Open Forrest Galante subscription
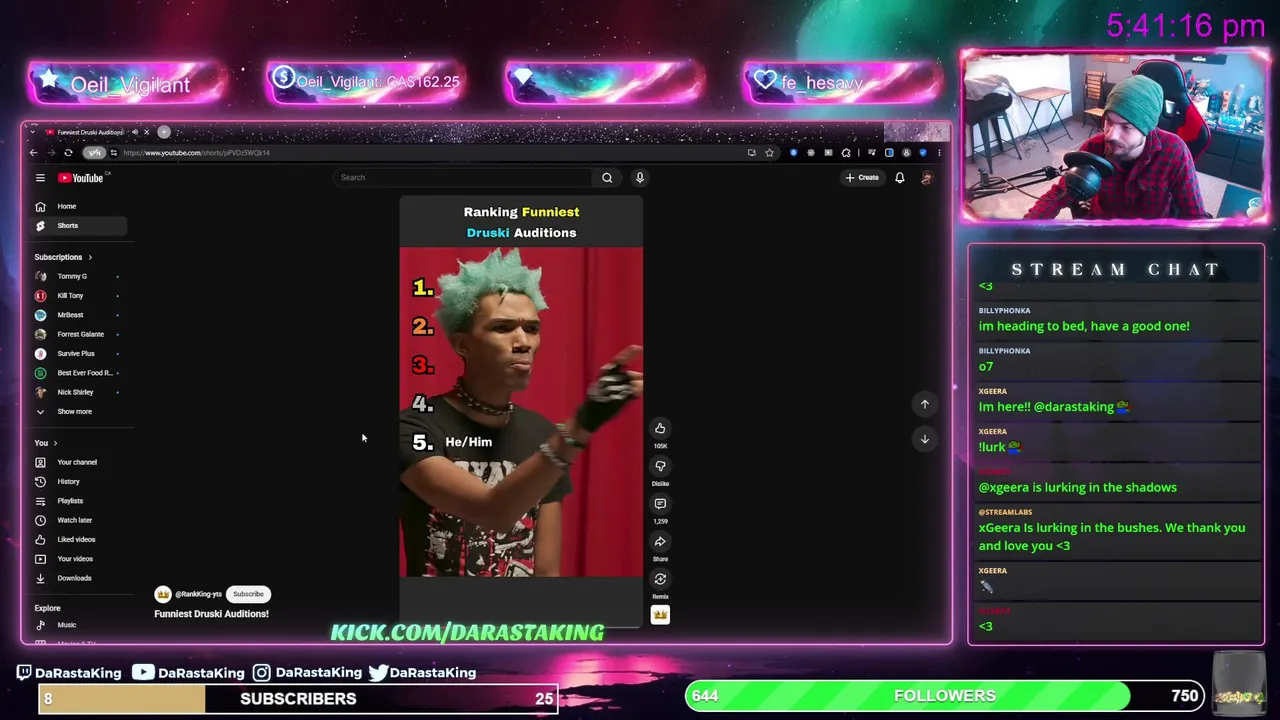Viewport: 1280px width, 720px height. click(x=79, y=334)
